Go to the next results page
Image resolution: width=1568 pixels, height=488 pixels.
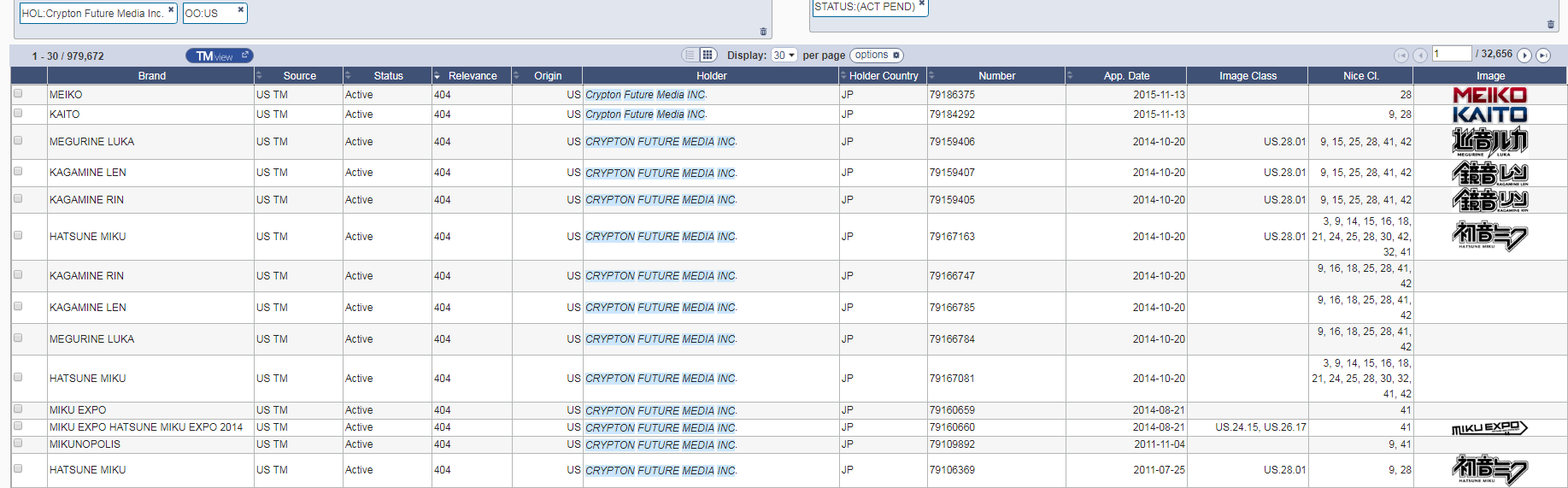pos(1524,56)
